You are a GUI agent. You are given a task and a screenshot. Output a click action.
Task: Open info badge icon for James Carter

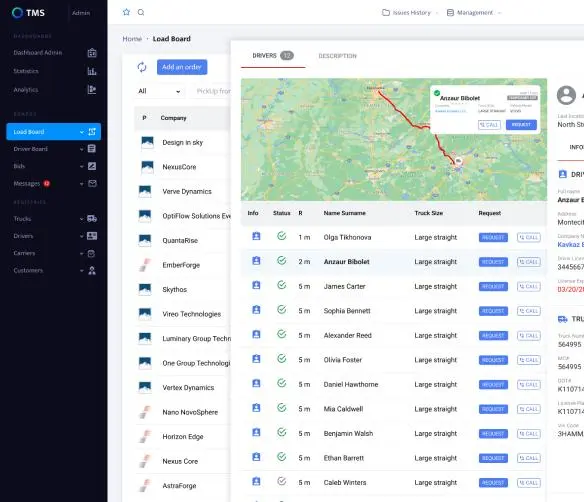pos(256,286)
